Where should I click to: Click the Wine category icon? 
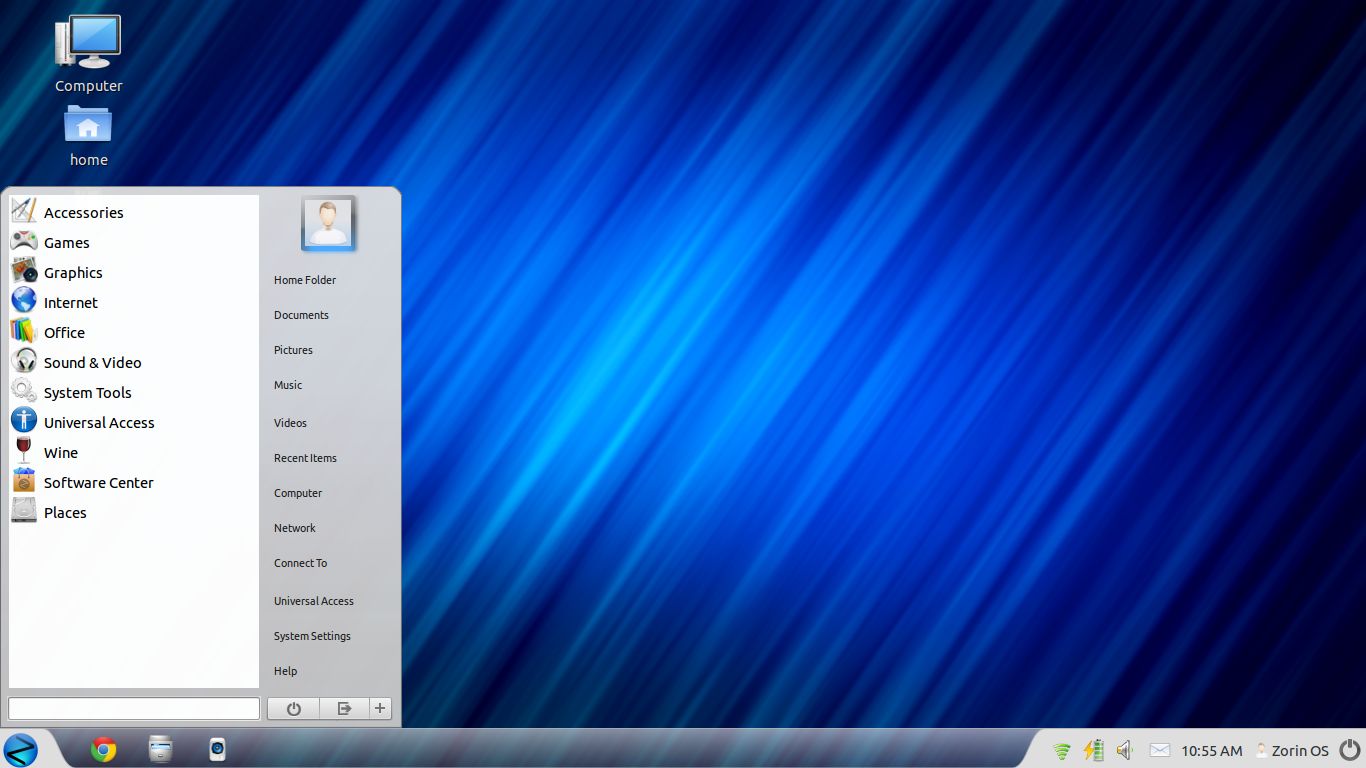coord(24,450)
